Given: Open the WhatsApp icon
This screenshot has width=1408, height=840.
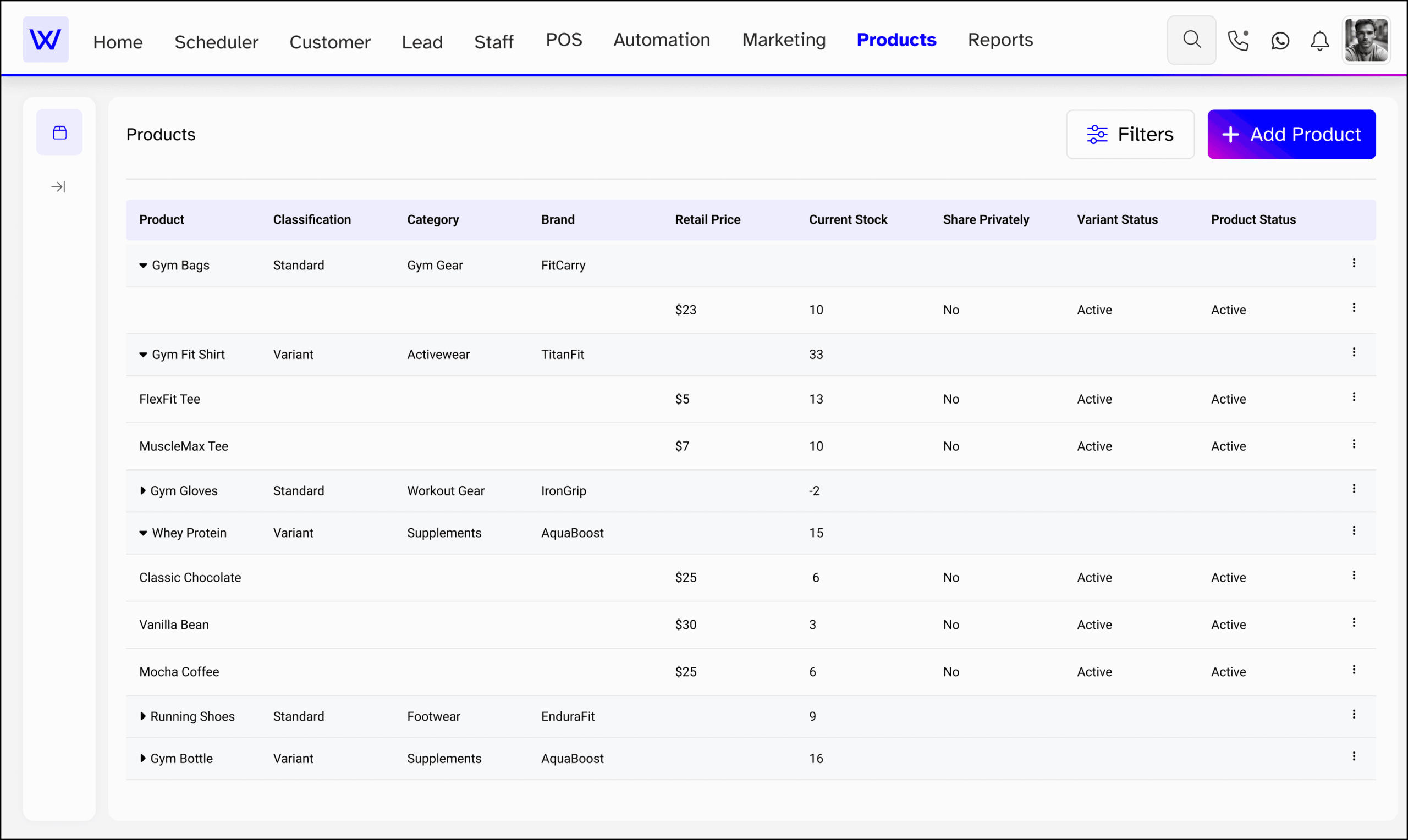Looking at the screenshot, I should pos(1279,41).
